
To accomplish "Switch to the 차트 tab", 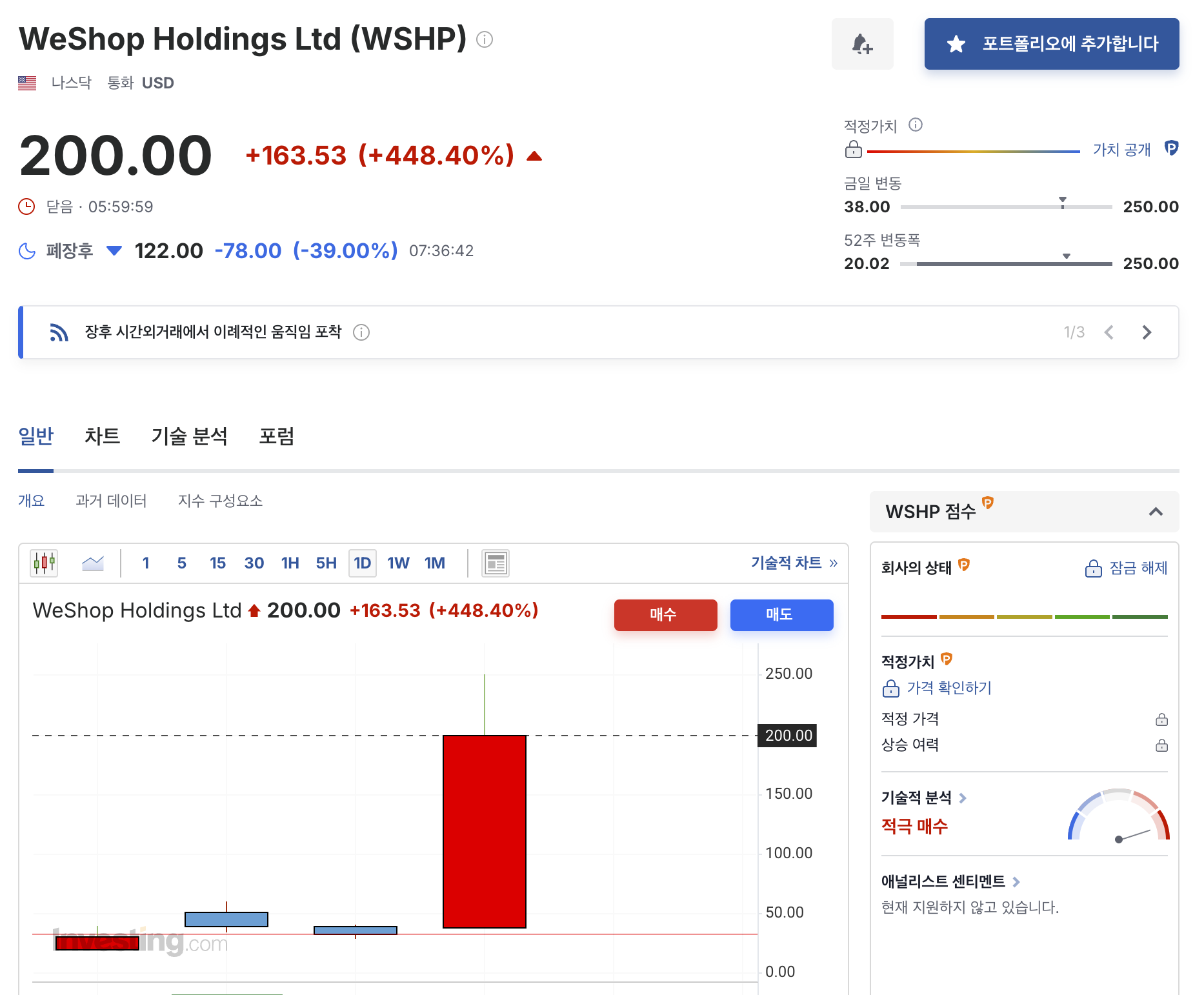I will point(102,437).
